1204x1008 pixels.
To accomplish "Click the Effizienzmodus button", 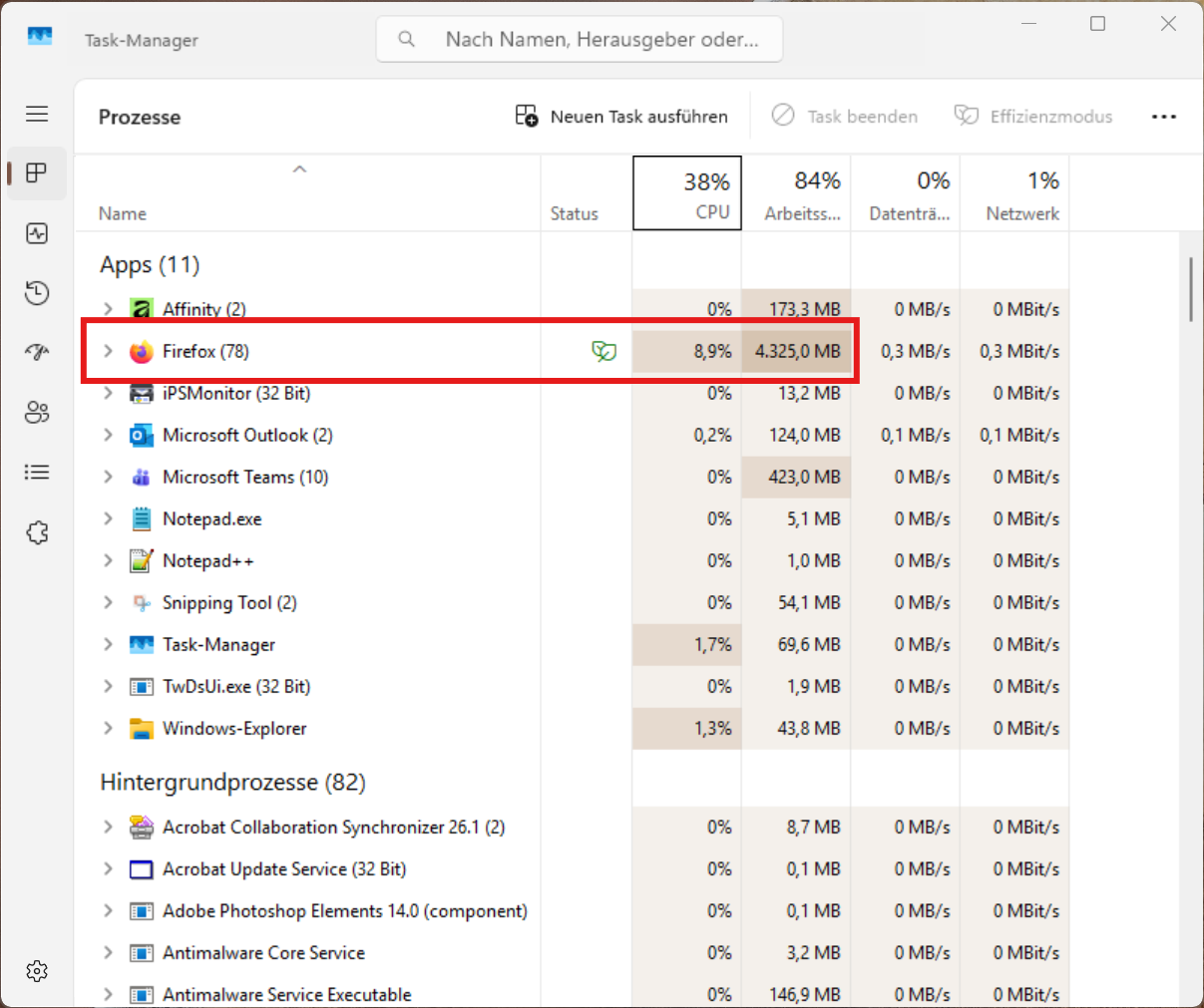I will [x=1033, y=116].
